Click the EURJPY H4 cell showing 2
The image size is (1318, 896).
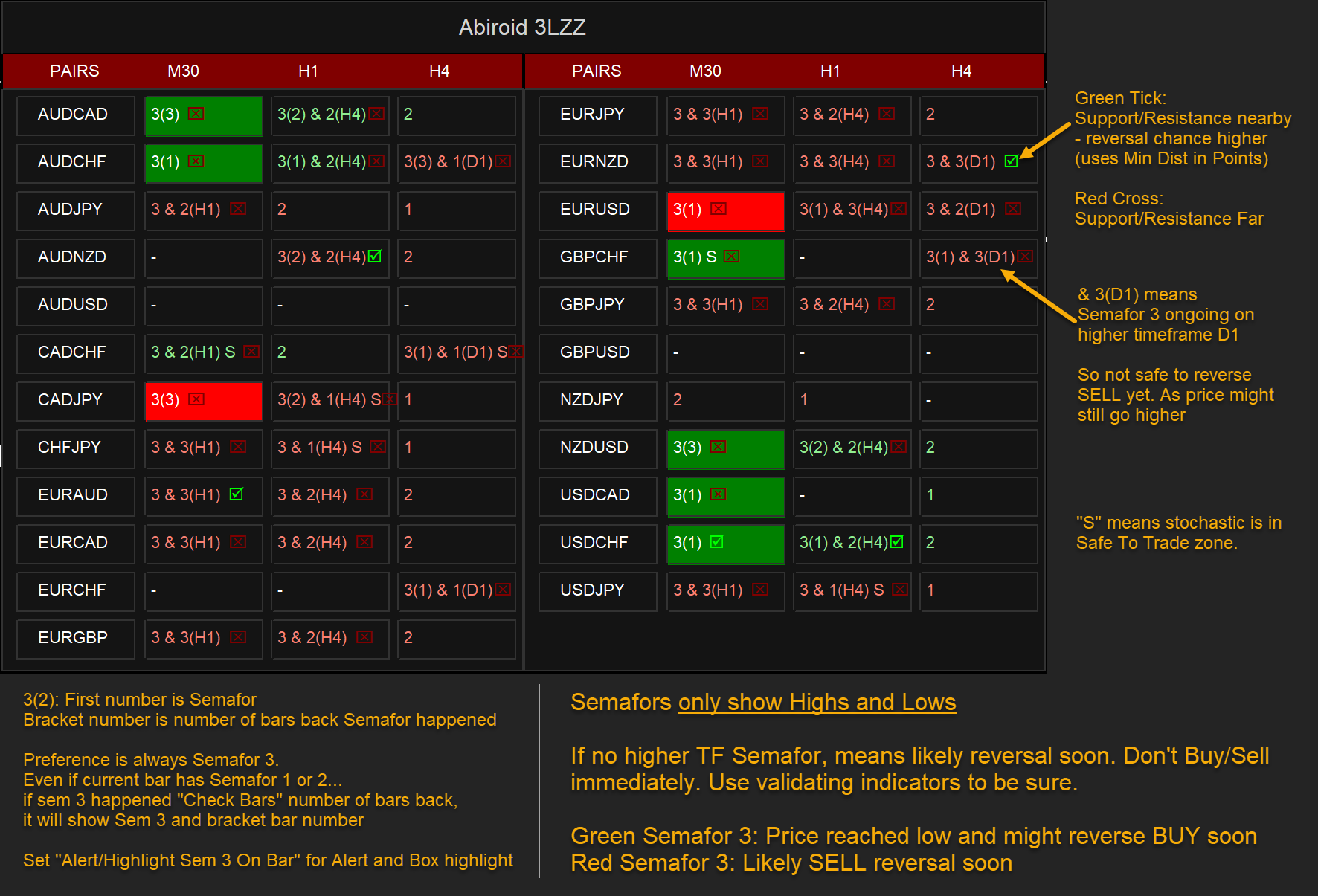(979, 115)
